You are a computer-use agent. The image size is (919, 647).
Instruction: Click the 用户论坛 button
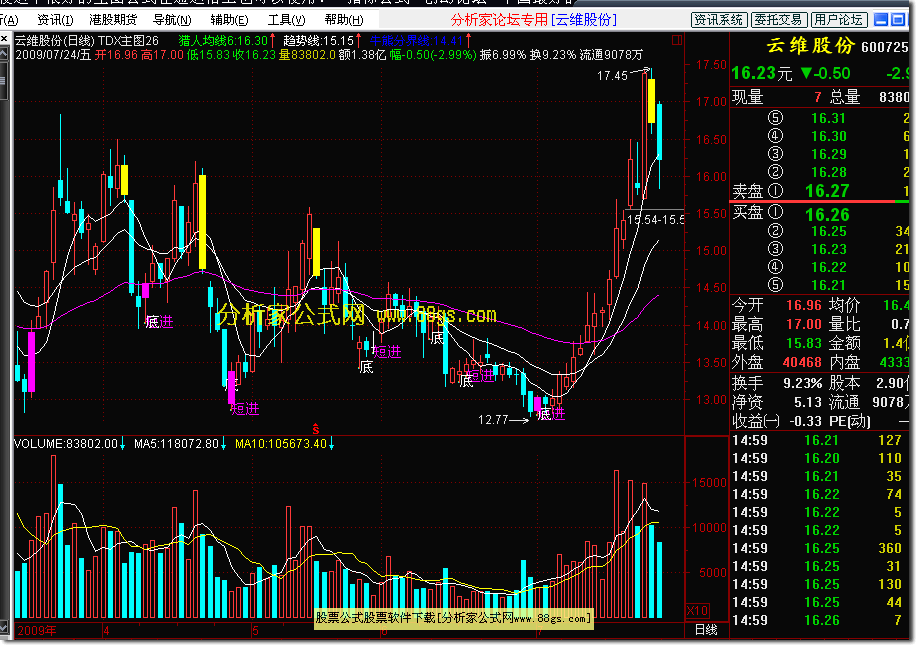click(x=839, y=20)
